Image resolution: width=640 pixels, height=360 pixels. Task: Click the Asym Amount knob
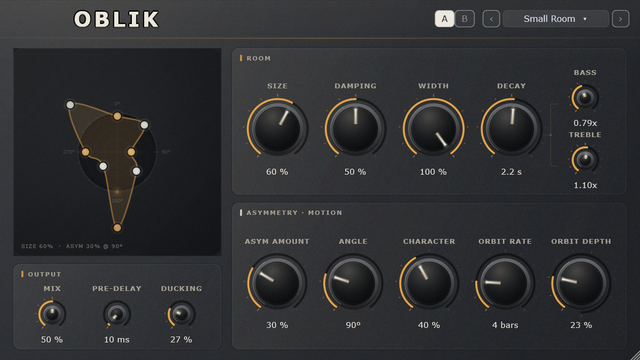point(277,282)
